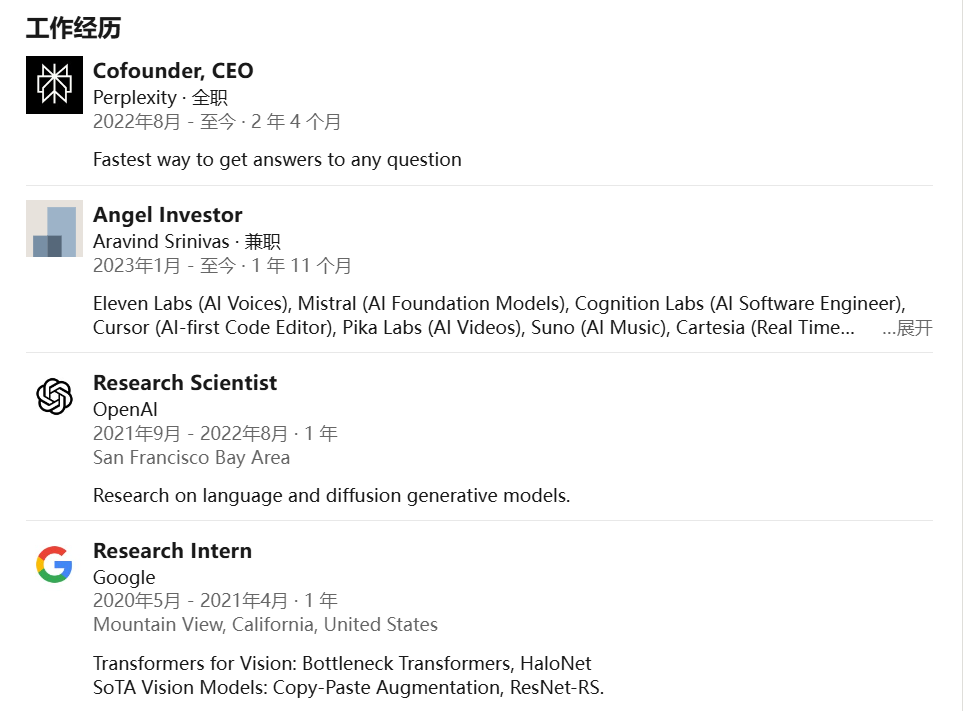Click the Eleven Labs investments description text
The image size is (963, 711).
499,316
